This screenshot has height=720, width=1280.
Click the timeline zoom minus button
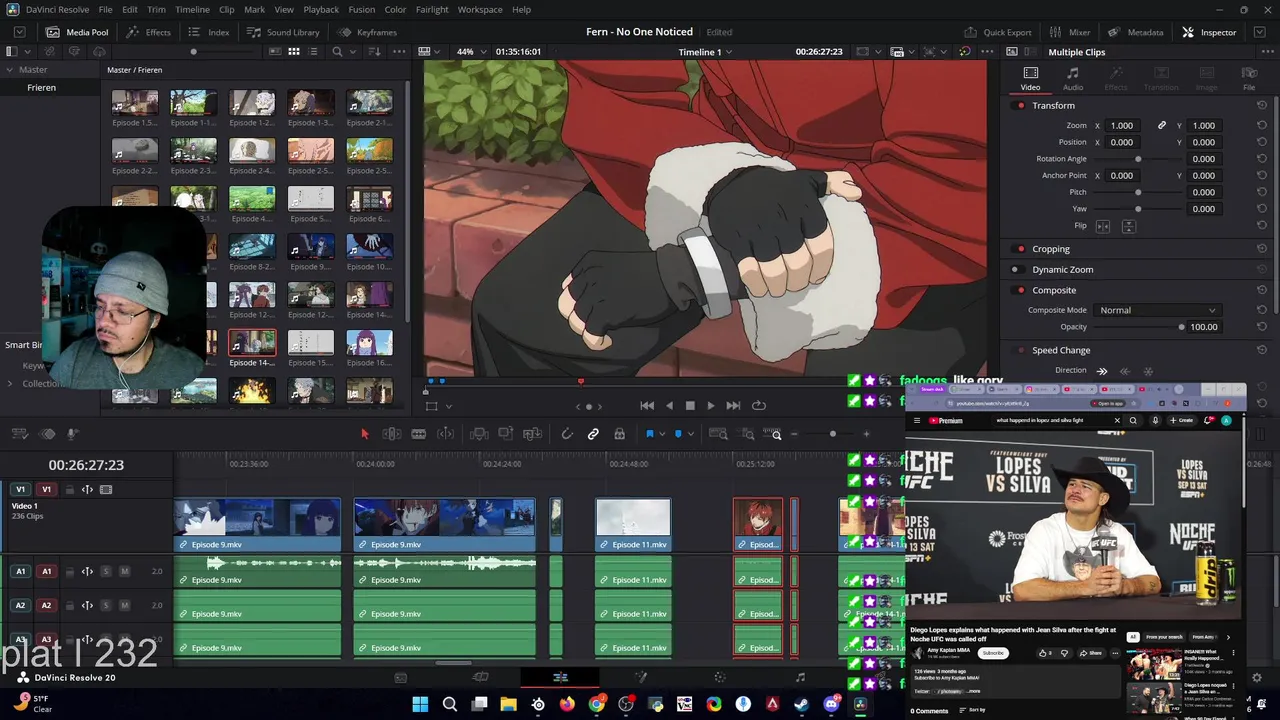pos(794,434)
